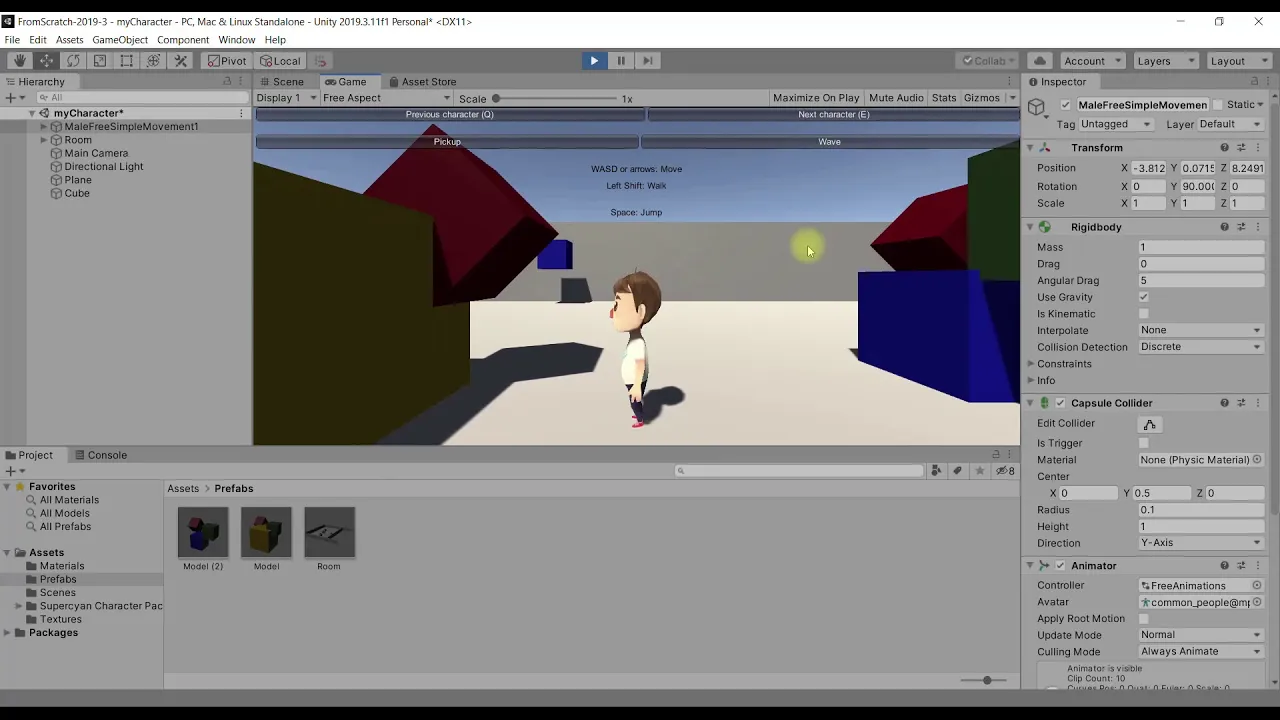The image size is (1280, 720).
Task: Open Culling Mode dropdown
Action: pos(1201,652)
